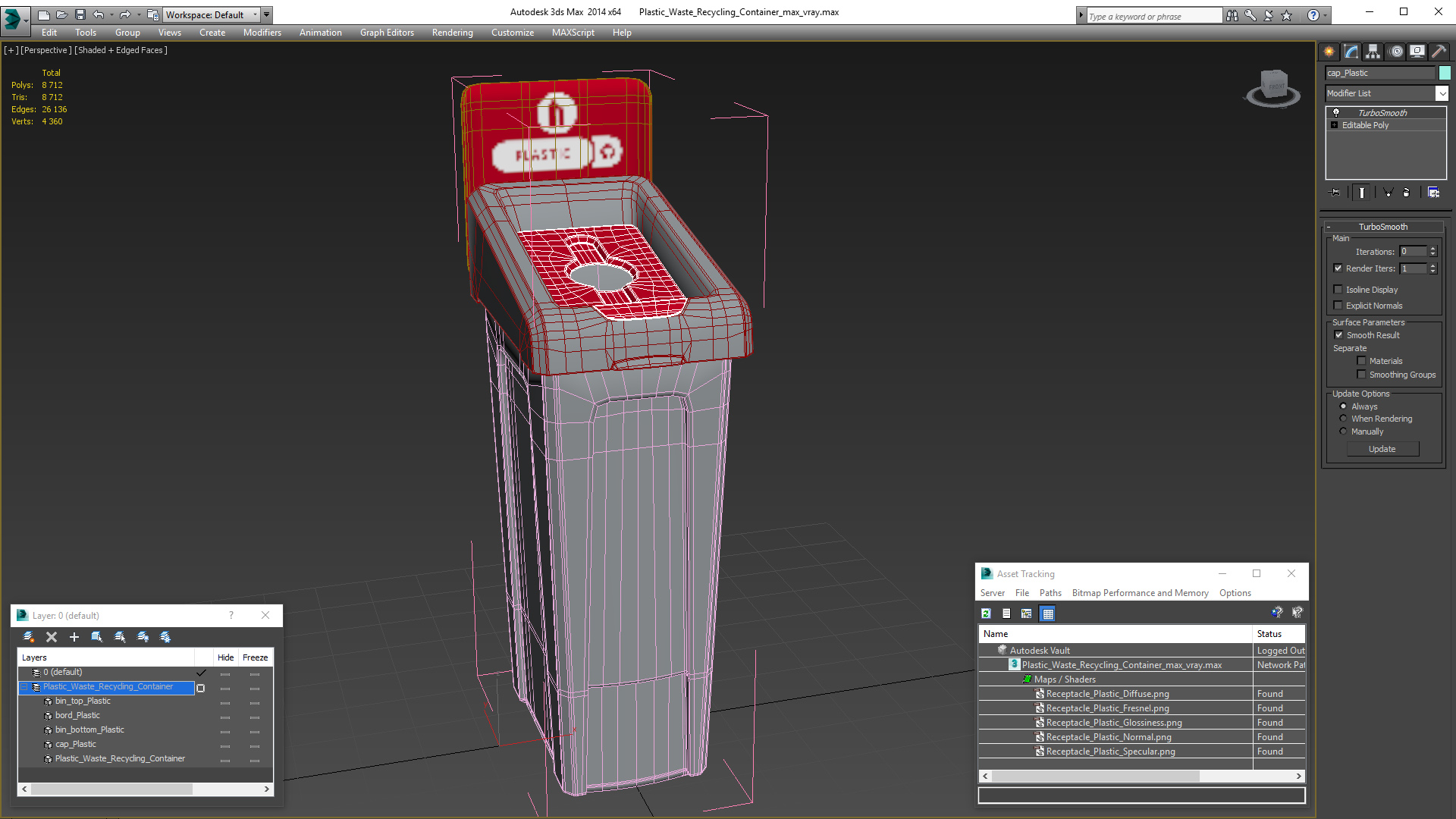The image size is (1456, 819).
Task: Click Configure Modifier Sets icon
Action: point(1433,193)
